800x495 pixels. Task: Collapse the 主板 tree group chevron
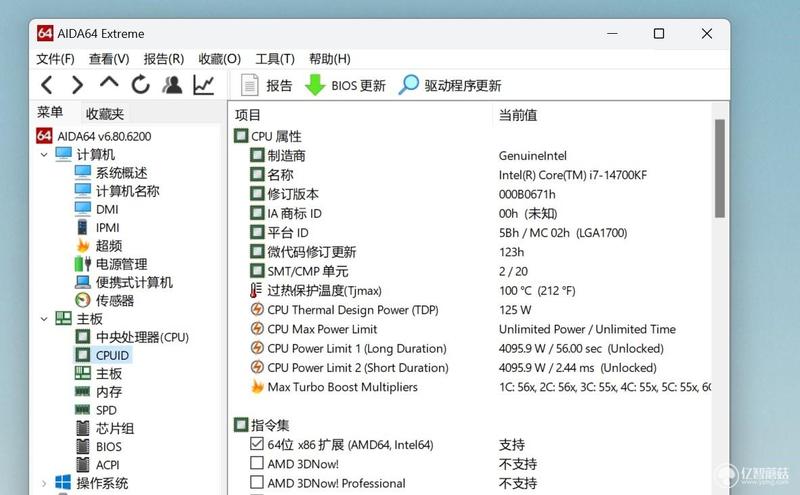tap(44, 319)
